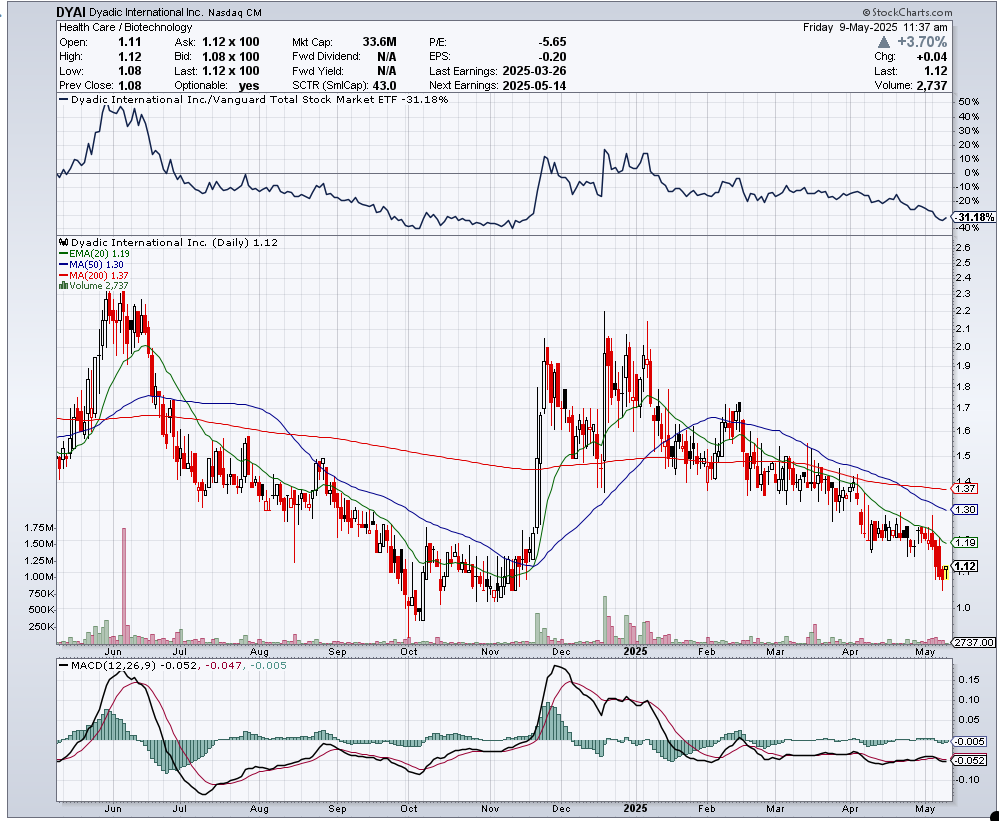Image resolution: width=999 pixels, height=821 pixels.
Task: Click the blue 1.30 price tag on the axis
Action: tap(965, 509)
